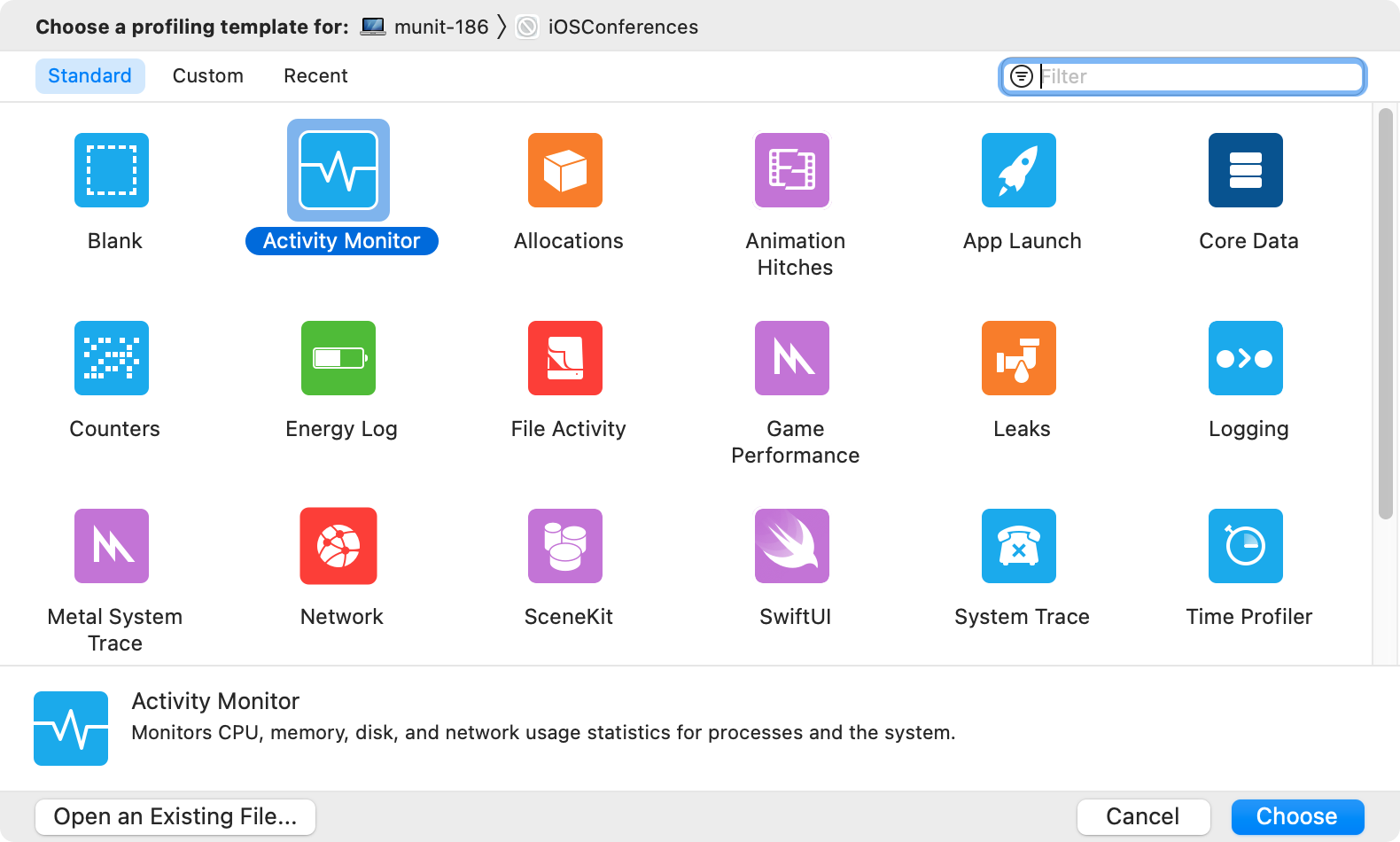This screenshot has width=1400, height=842.
Task: Open the Recent tab
Action: (x=315, y=76)
